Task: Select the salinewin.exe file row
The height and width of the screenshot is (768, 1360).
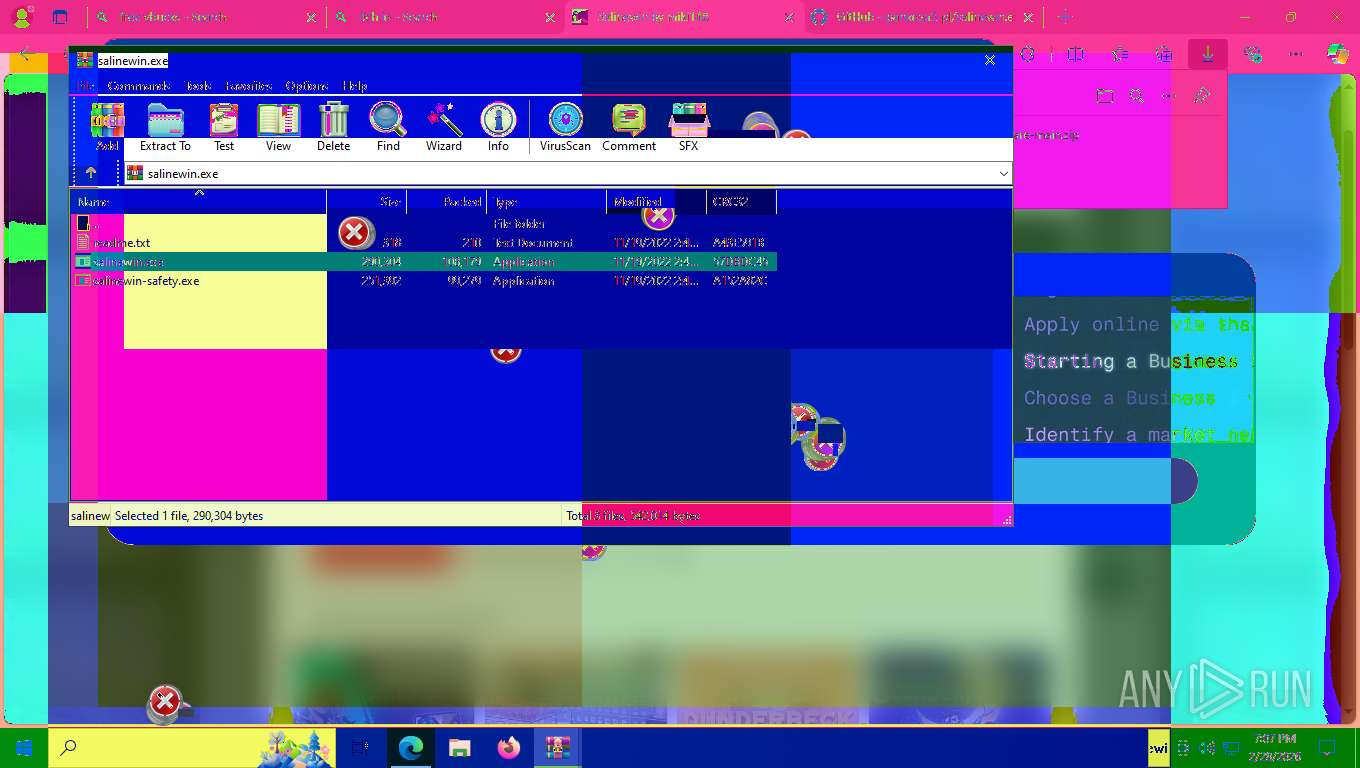Action: pos(424,262)
